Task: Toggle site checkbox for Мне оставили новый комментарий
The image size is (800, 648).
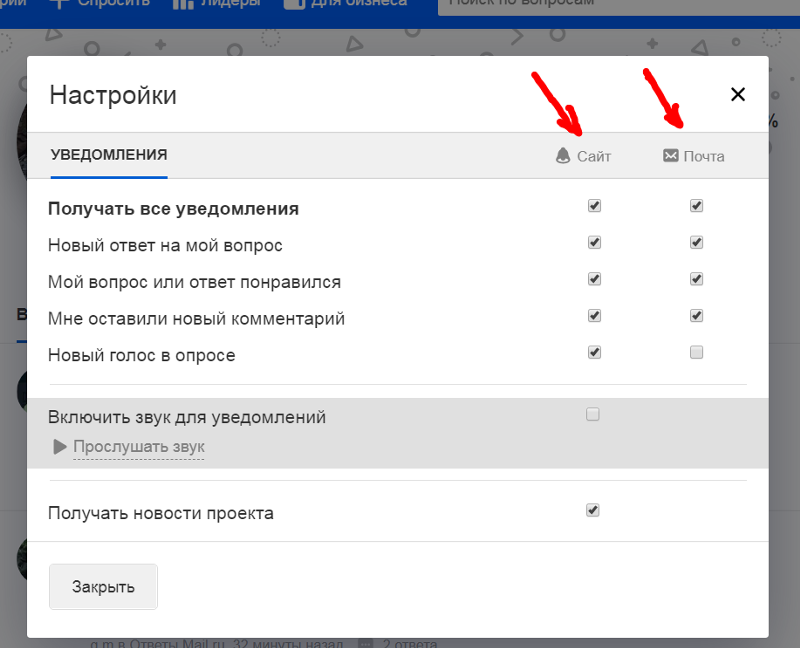Action: click(x=594, y=316)
